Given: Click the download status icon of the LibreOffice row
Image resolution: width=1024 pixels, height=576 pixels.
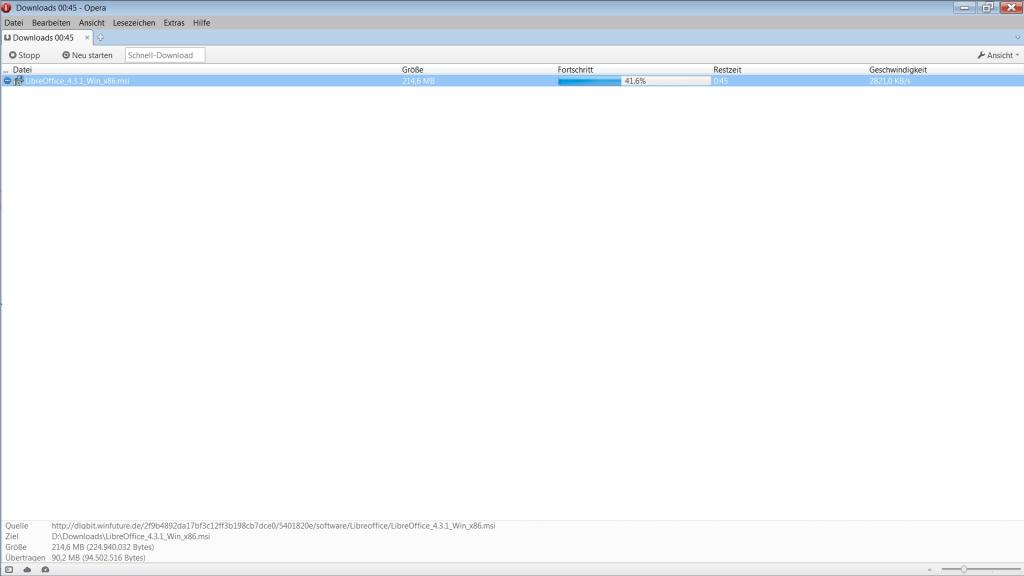Looking at the screenshot, I should [x=7, y=81].
